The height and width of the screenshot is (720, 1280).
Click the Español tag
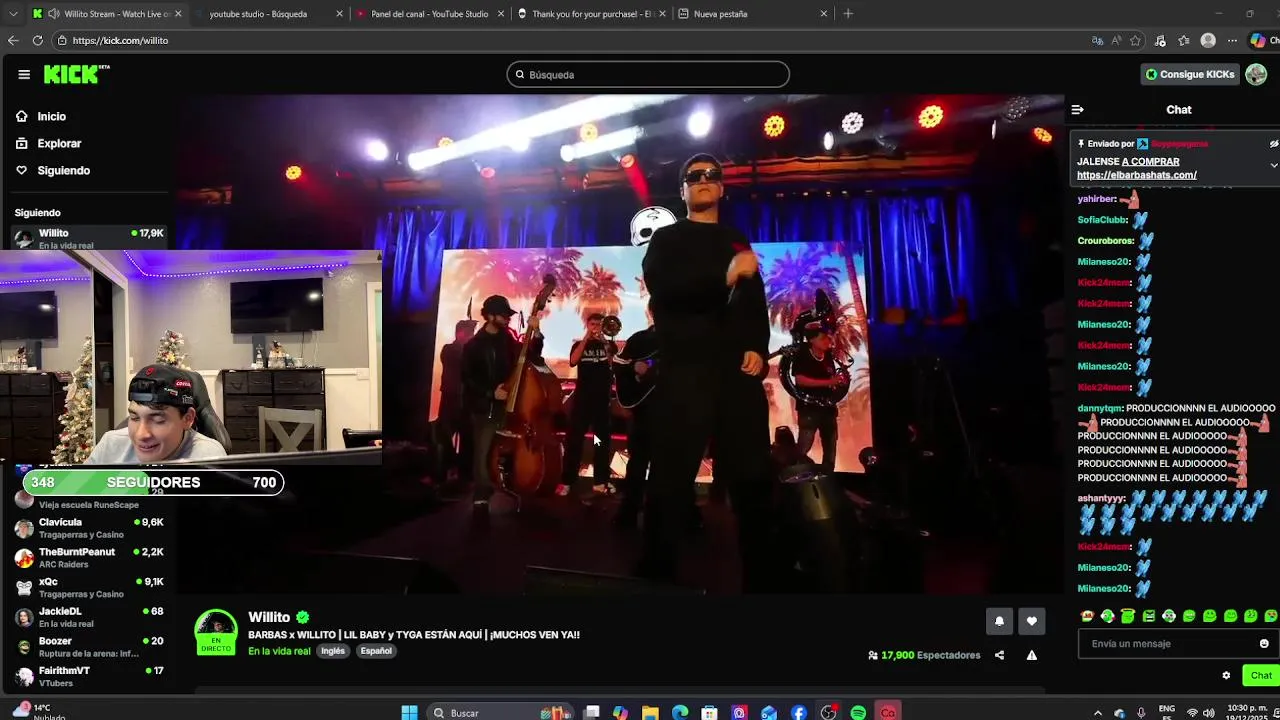pyautogui.click(x=376, y=651)
